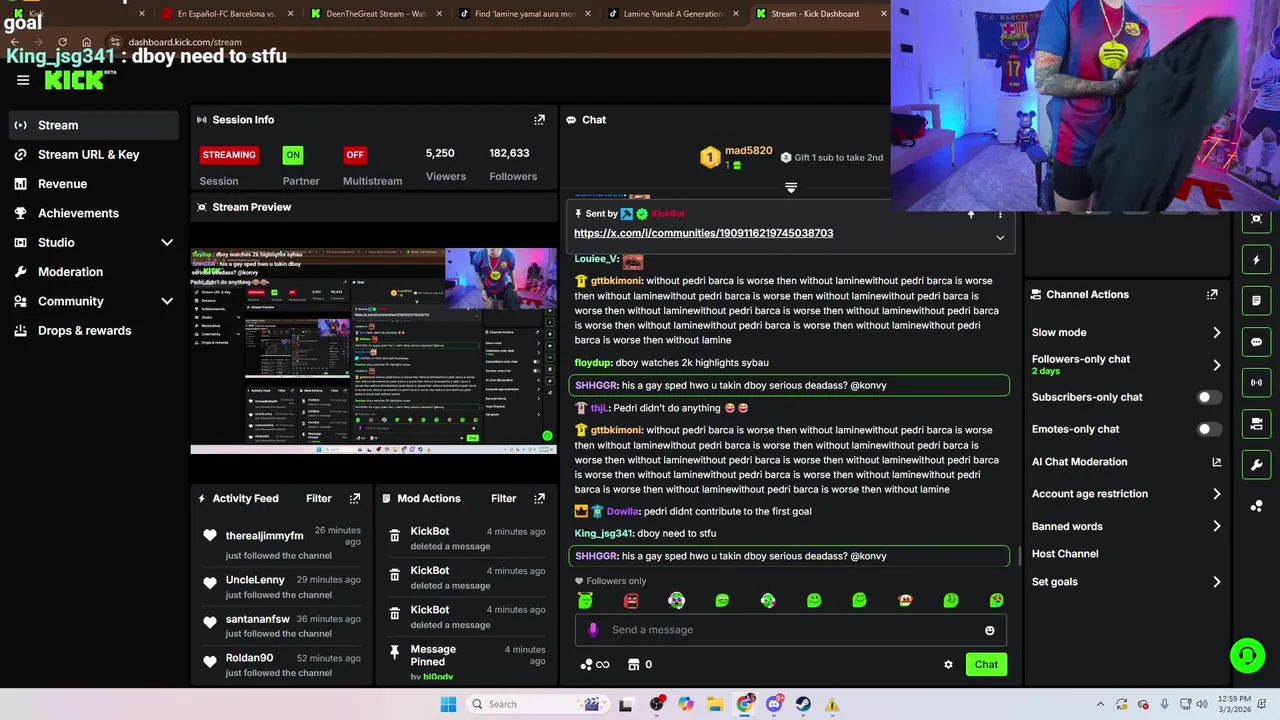
Task: Switch to DeenTheGreat Stream browser tab
Action: tap(374, 14)
